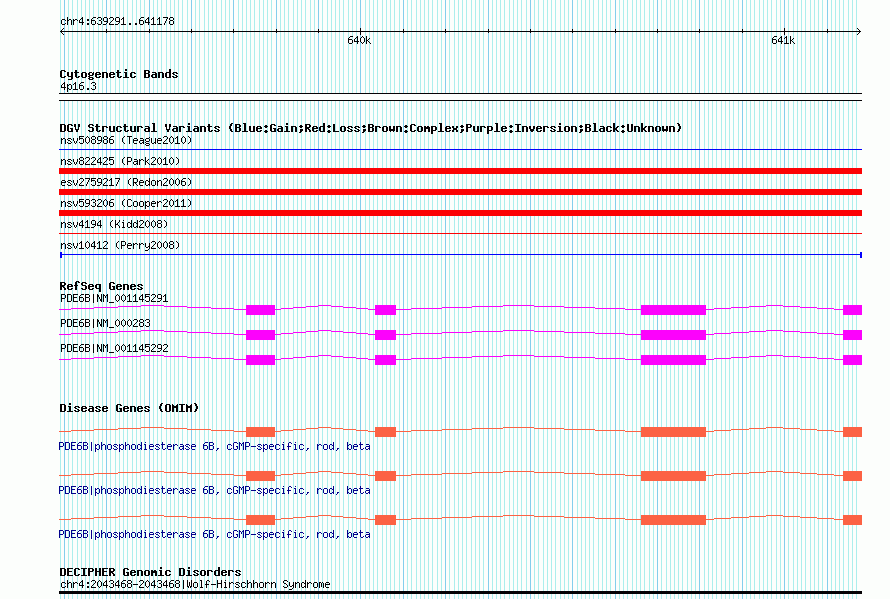This screenshot has width=890, height=599.
Task: Select the red loss bar under esv2759217
Action: pyautogui.click(x=460, y=192)
